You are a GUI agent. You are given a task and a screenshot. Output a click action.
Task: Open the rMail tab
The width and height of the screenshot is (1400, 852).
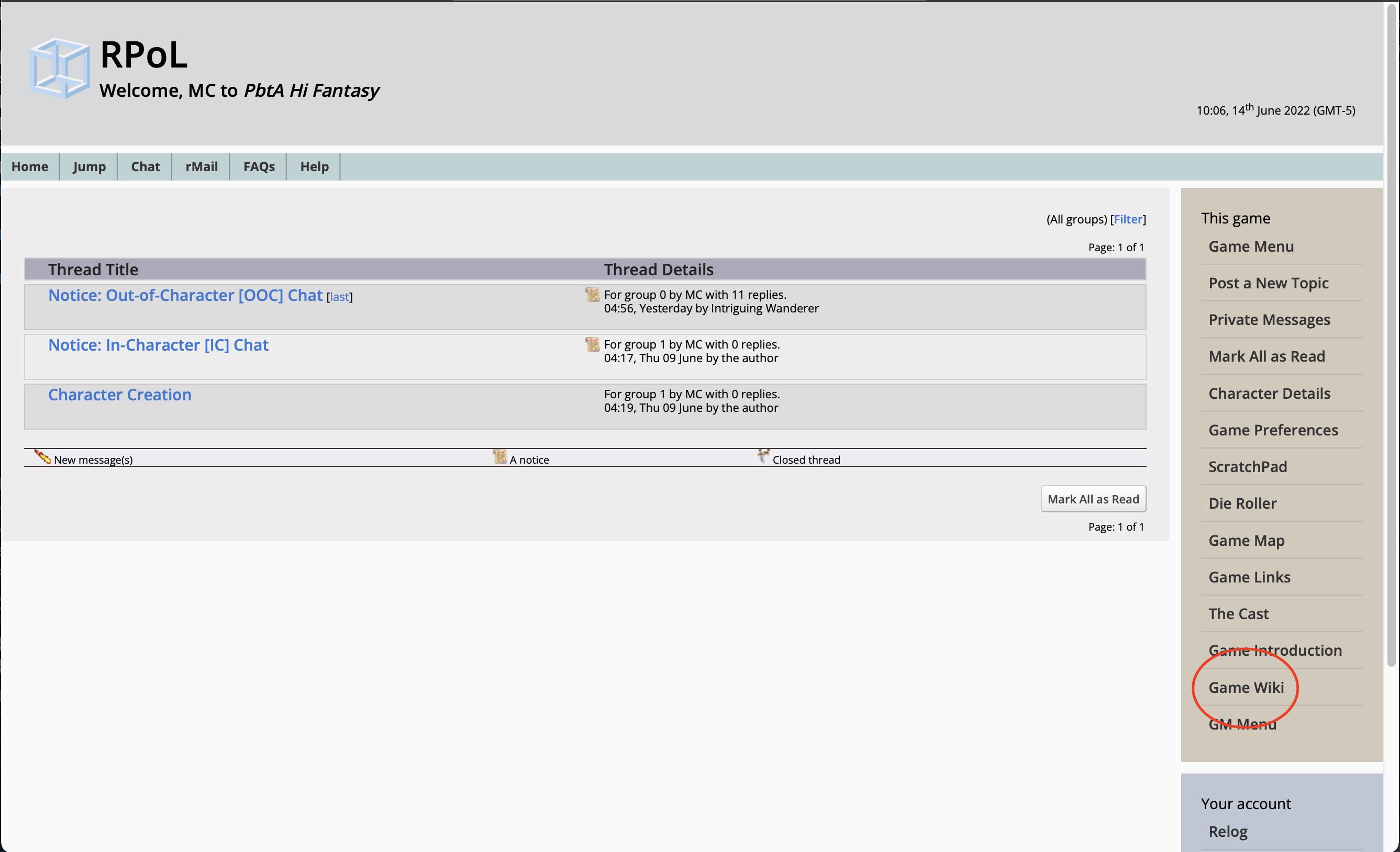(x=202, y=166)
